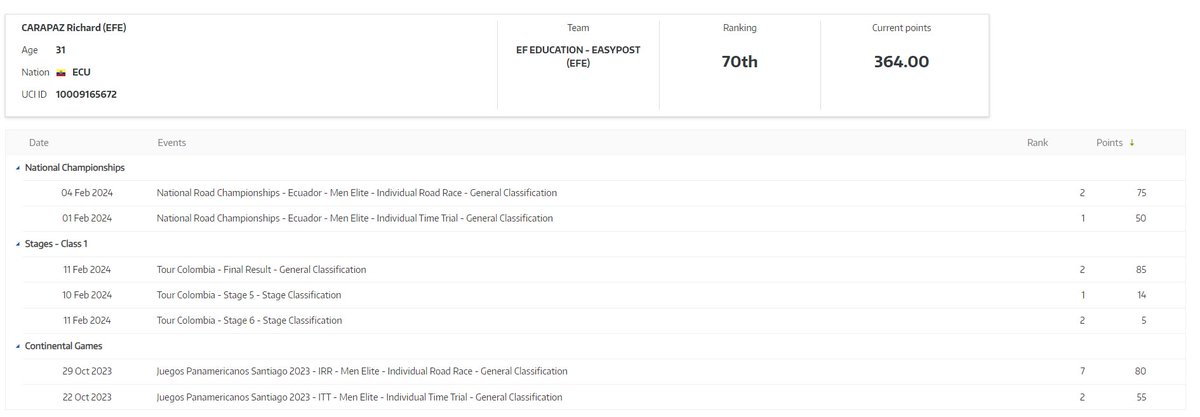Viewport: 1200px width, 417px height.
Task: Select the 14 points cell
Action: coord(1141,295)
